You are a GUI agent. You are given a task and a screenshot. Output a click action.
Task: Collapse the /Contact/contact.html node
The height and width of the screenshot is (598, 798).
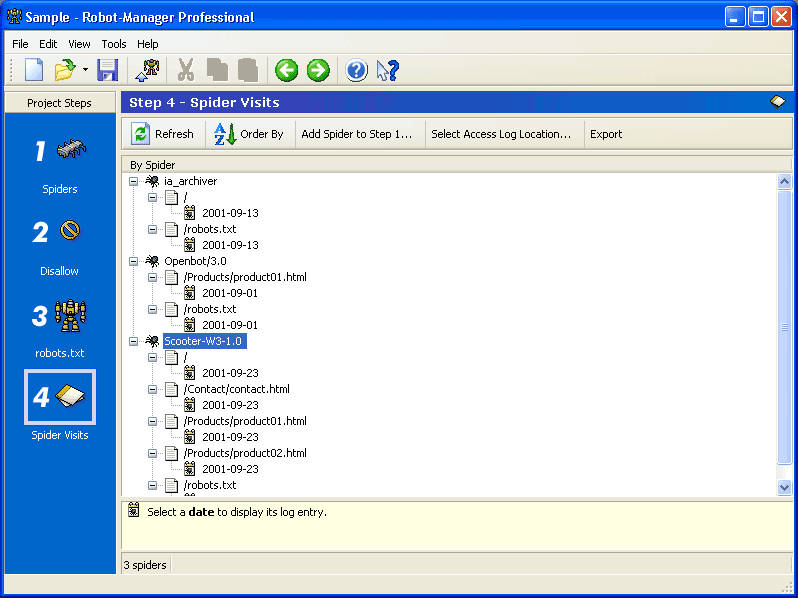(x=152, y=389)
